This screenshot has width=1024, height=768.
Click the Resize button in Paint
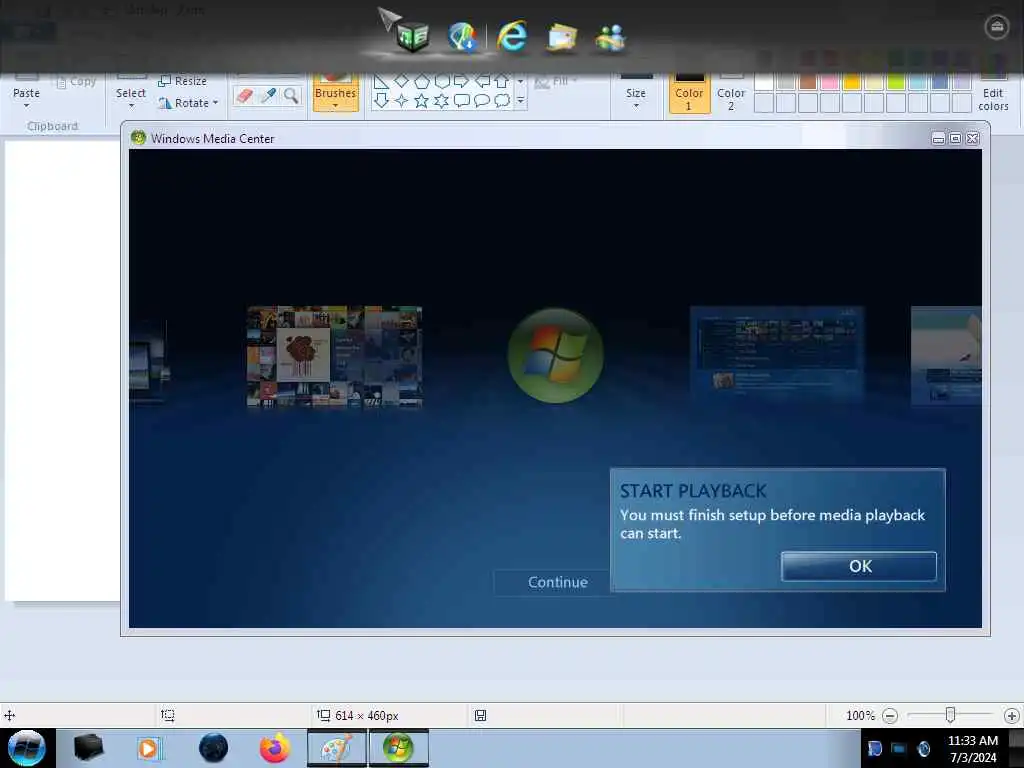tap(182, 81)
